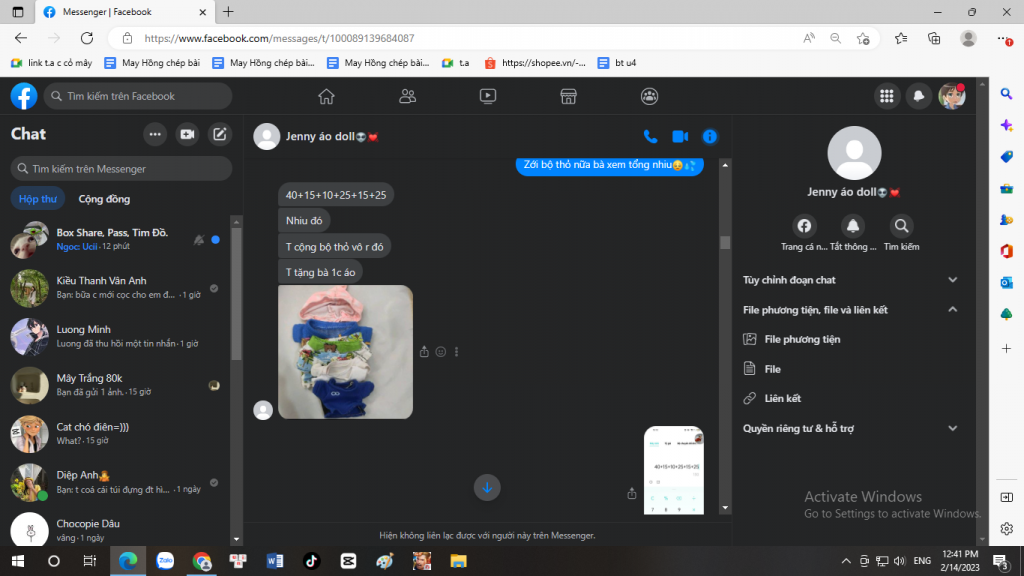The image size is (1024, 576).
Task: Open new message compose icon
Action: pos(220,134)
